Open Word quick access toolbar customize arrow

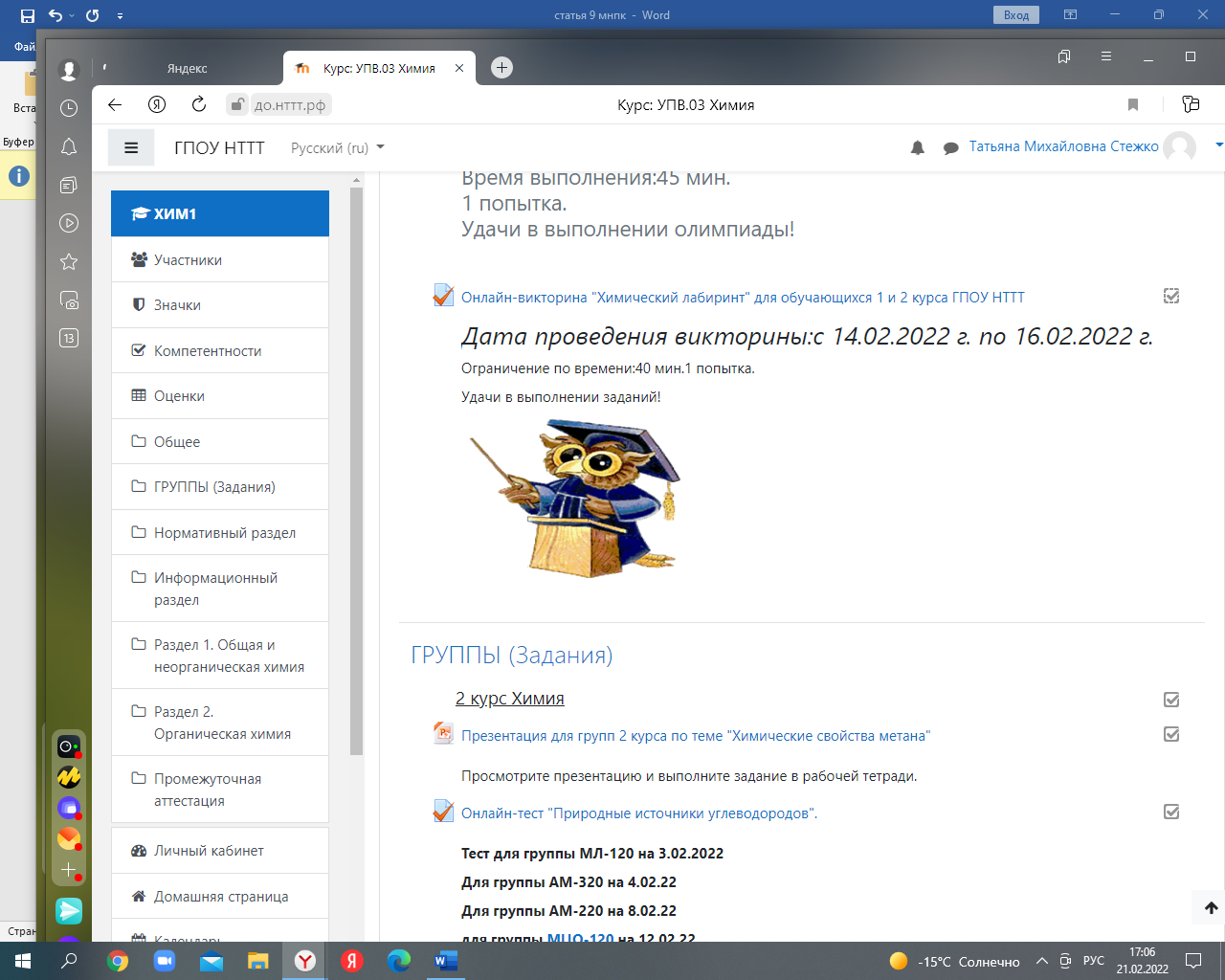(x=120, y=15)
